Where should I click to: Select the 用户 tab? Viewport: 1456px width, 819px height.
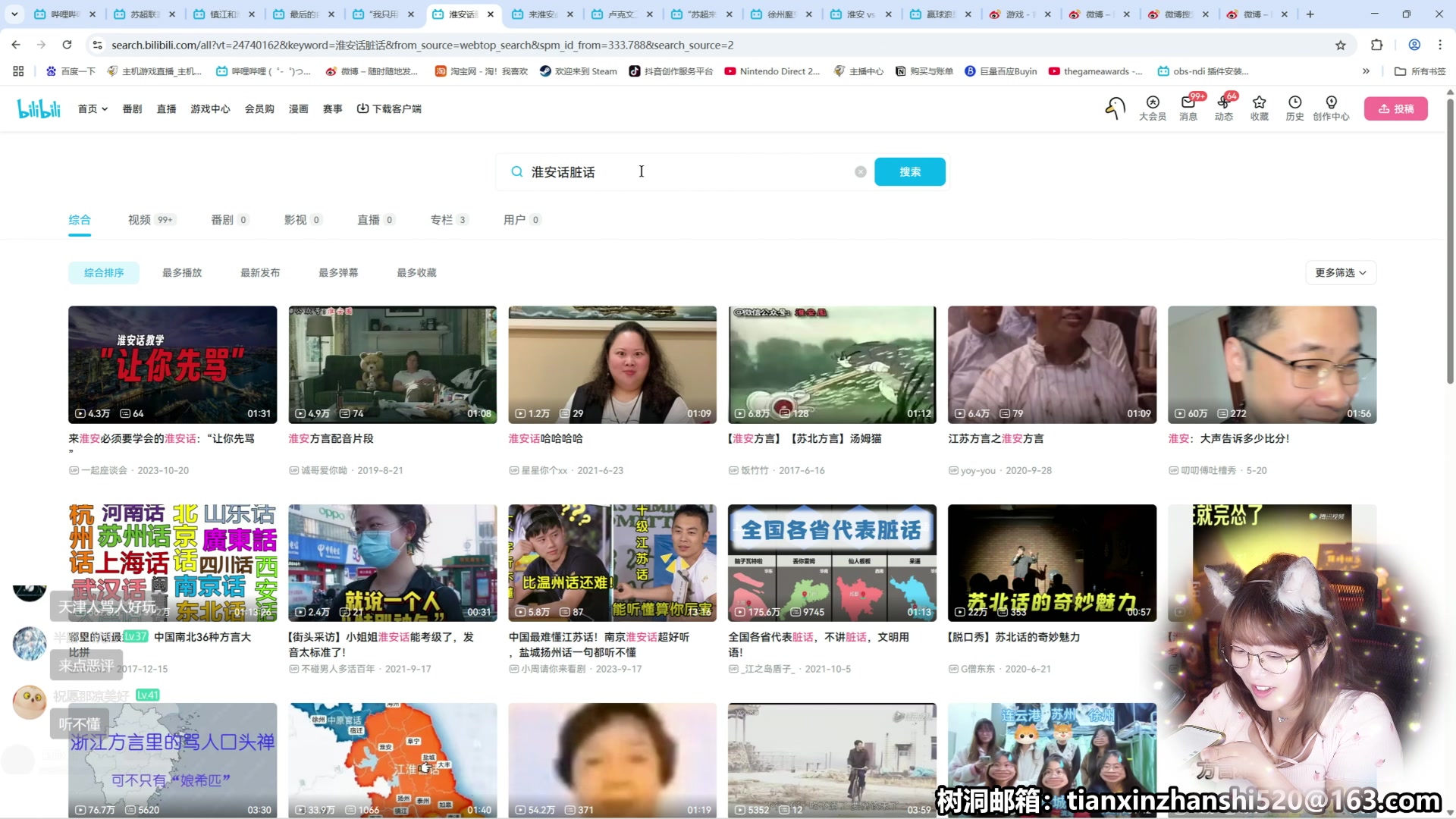tap(522, 220)
